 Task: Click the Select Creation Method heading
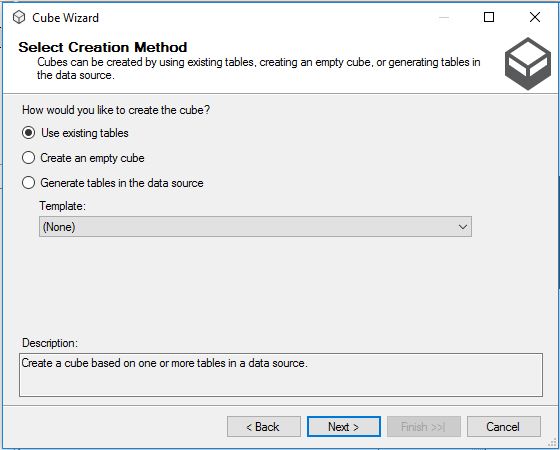pos(103,47)
